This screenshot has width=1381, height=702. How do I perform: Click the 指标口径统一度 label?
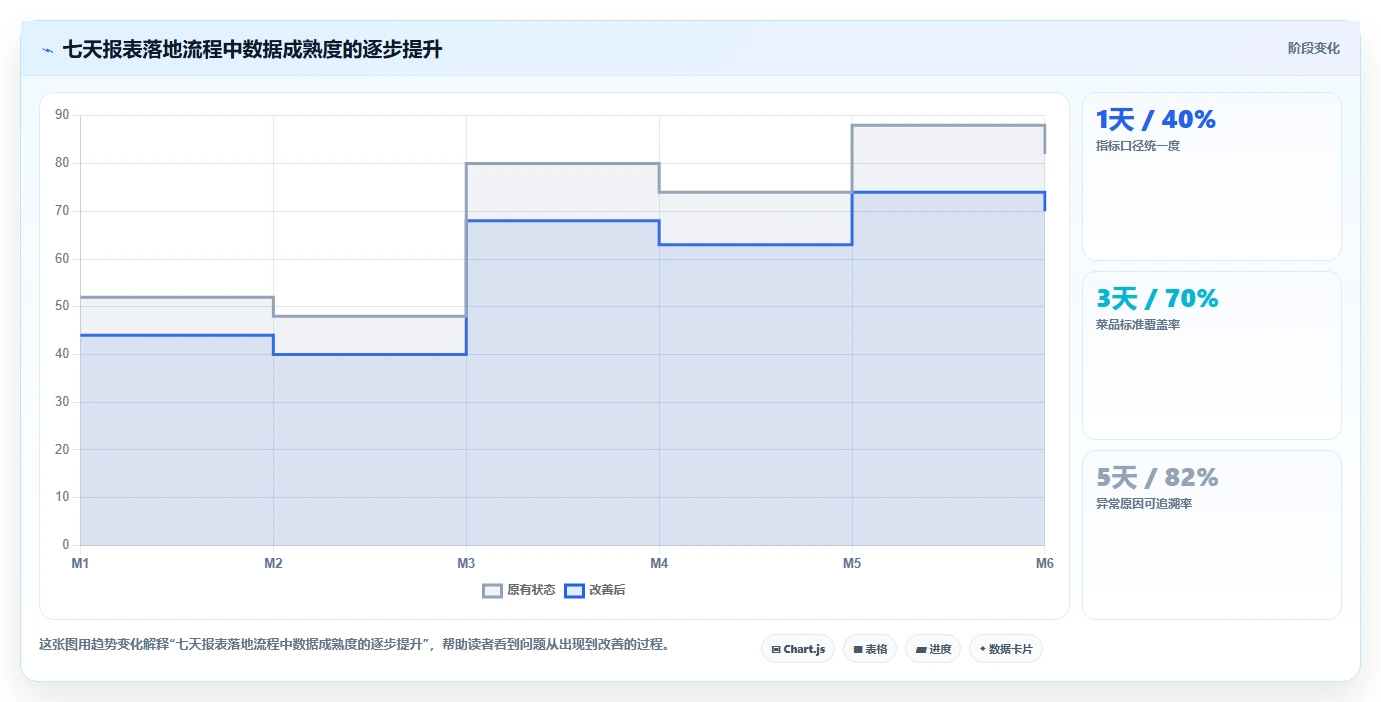click(x=1138, y=146)
